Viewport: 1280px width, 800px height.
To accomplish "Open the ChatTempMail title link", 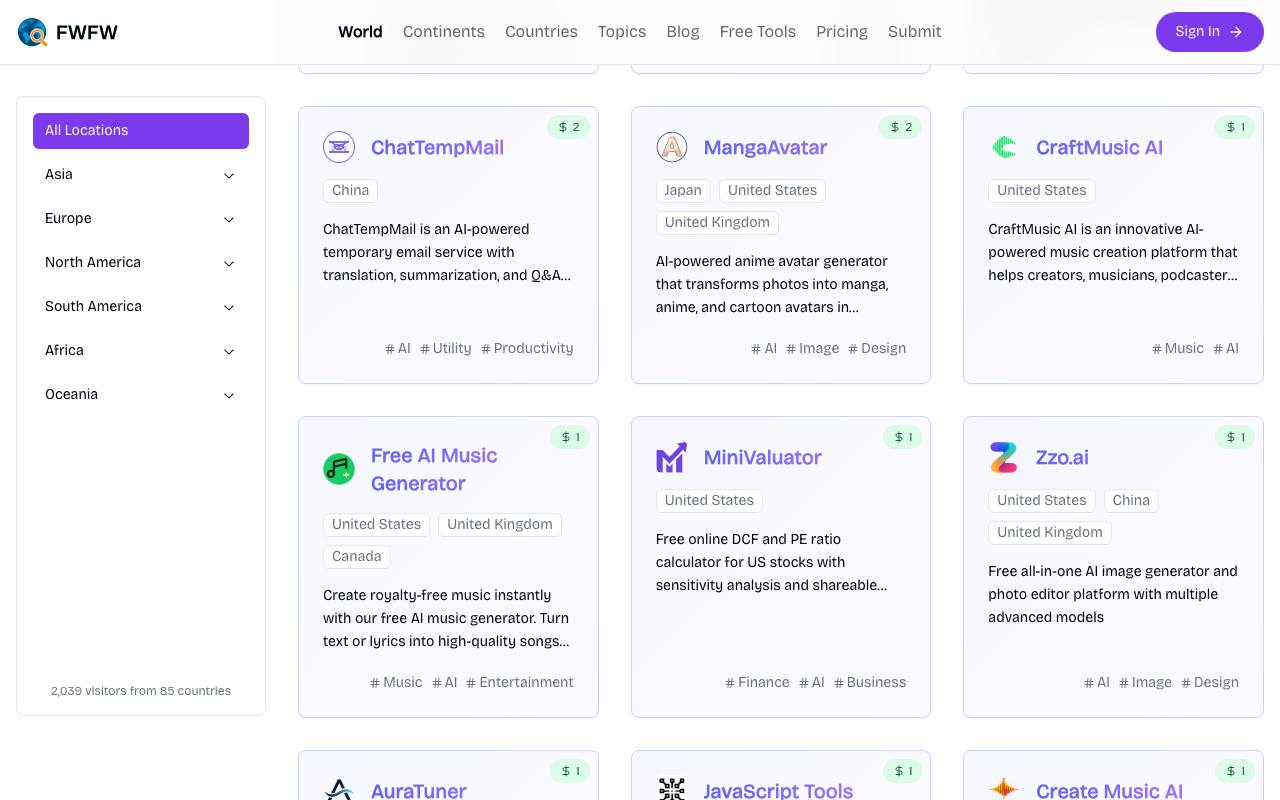I will [437, 147].
